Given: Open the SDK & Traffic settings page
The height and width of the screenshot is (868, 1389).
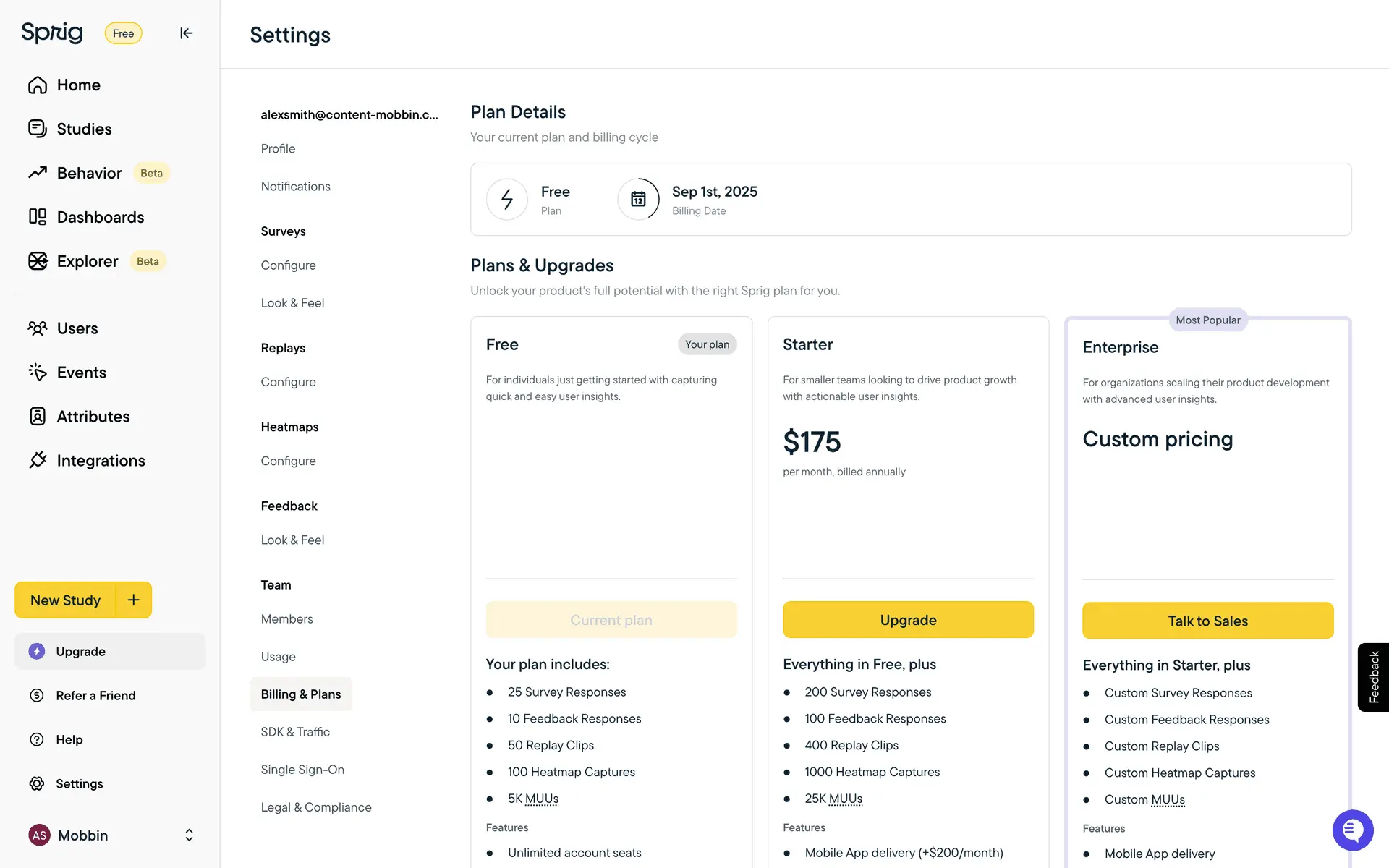Looking at the screenshot, I should 295,732.
